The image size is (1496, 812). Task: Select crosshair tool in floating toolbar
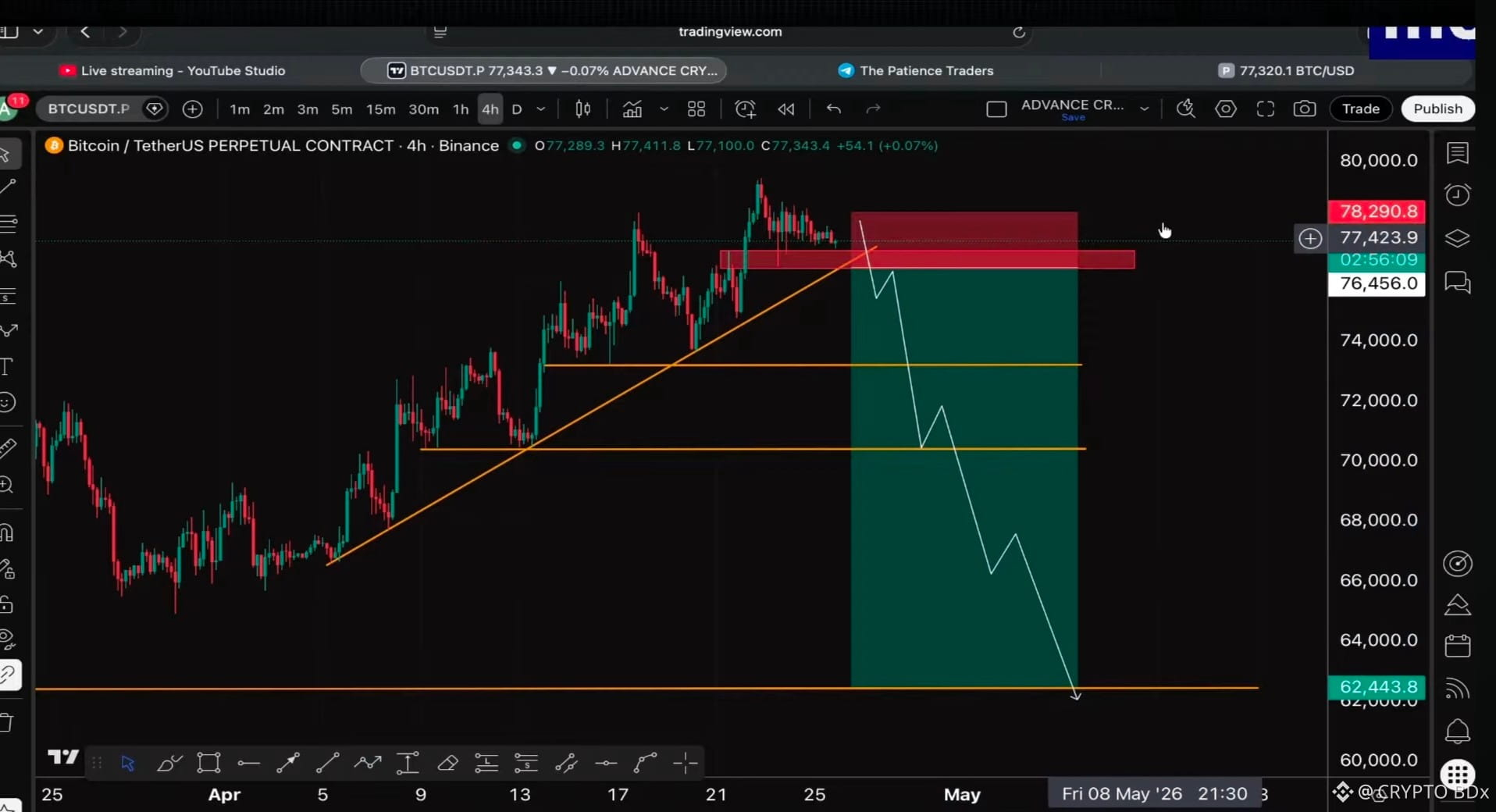[685, 763]
